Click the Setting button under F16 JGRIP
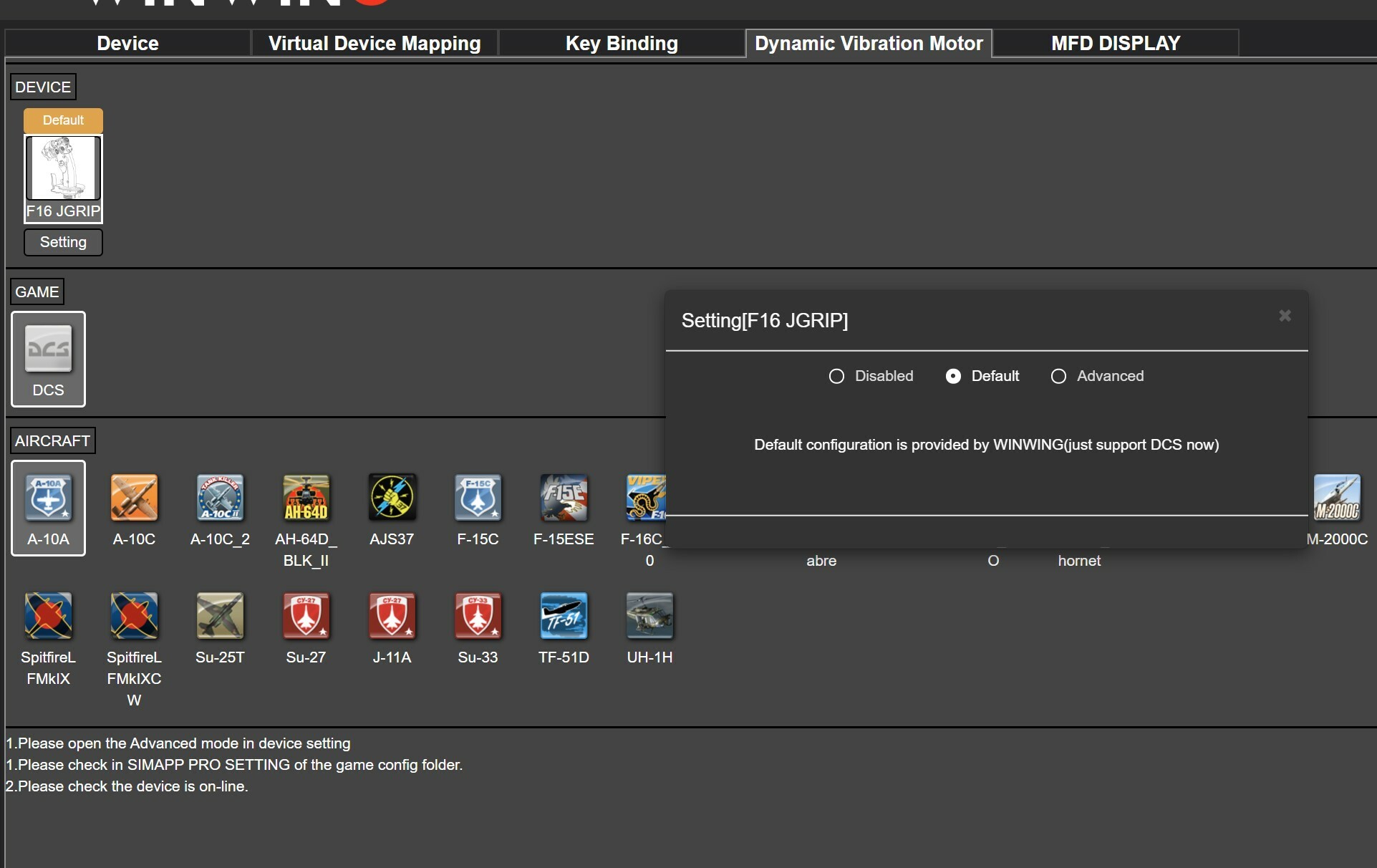Image resolution: width=1377 pixels, height=868 pixels. (63, 242)
